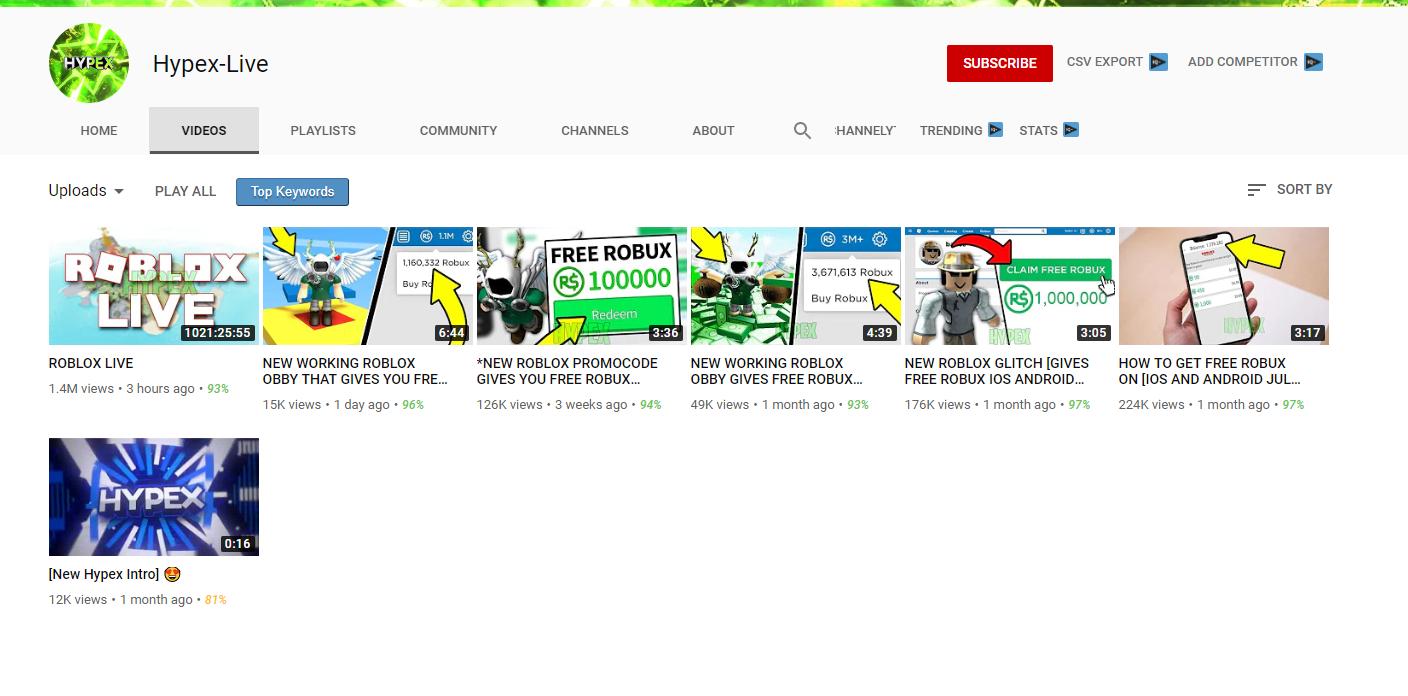Switch to the ABOUT tab
This screenshot has width=1408, height=696.
pos(713,130)
